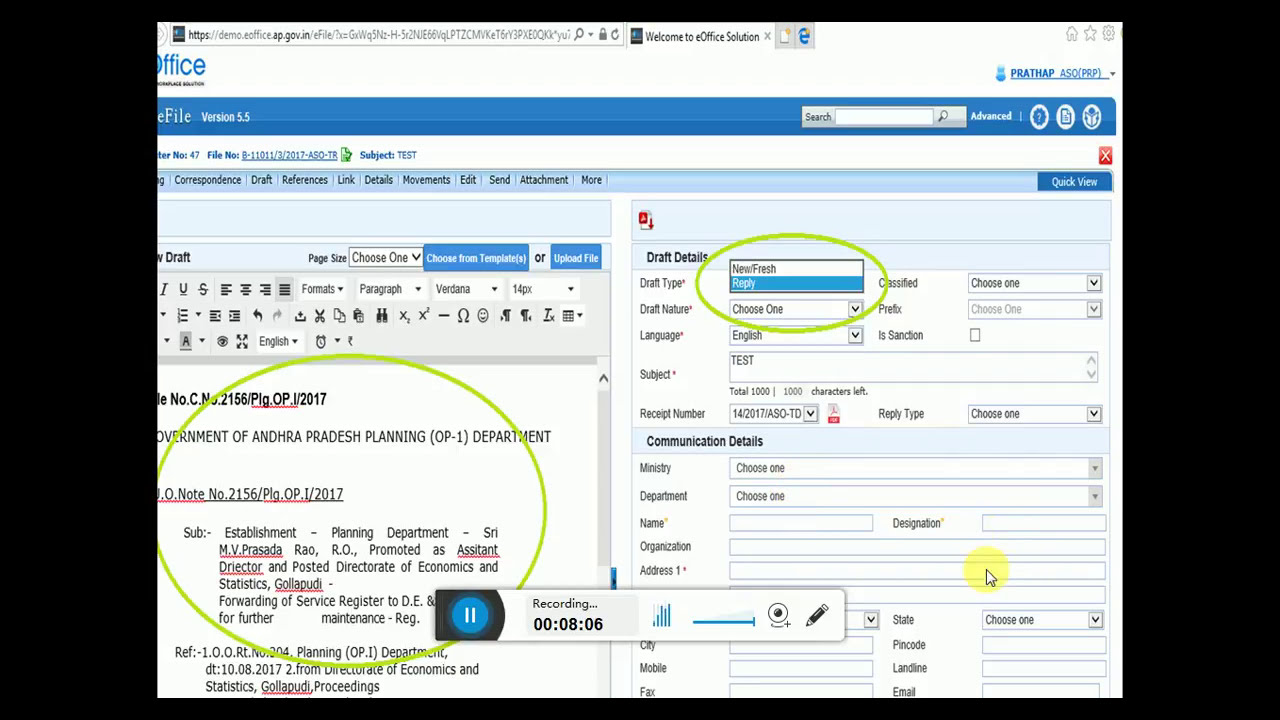Preview the draft with eye icon
The height and width of the screenshot is (720, 1280).
222,341
